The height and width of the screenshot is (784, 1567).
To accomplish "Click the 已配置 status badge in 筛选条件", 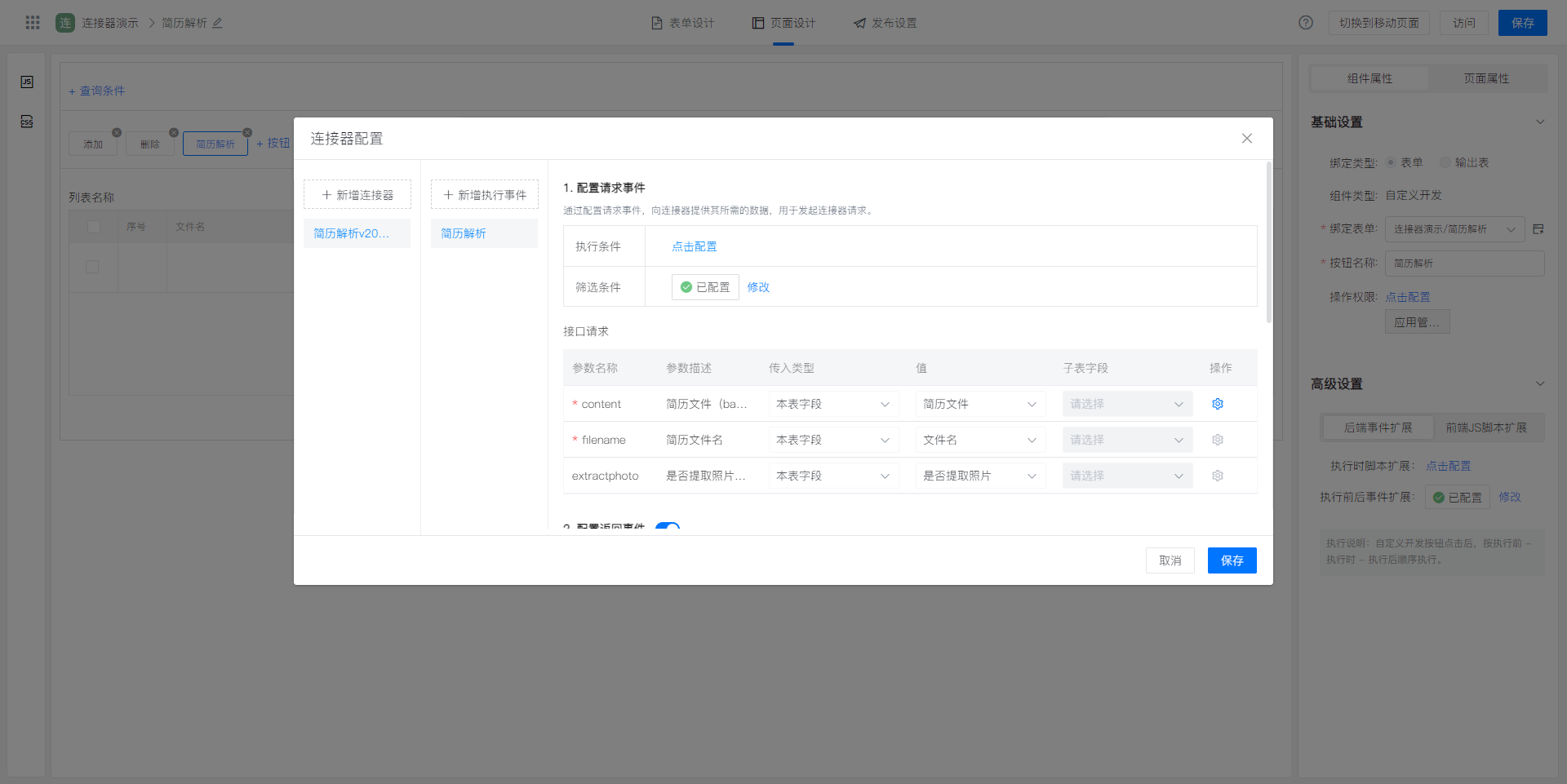I will (x=705, y=287).
